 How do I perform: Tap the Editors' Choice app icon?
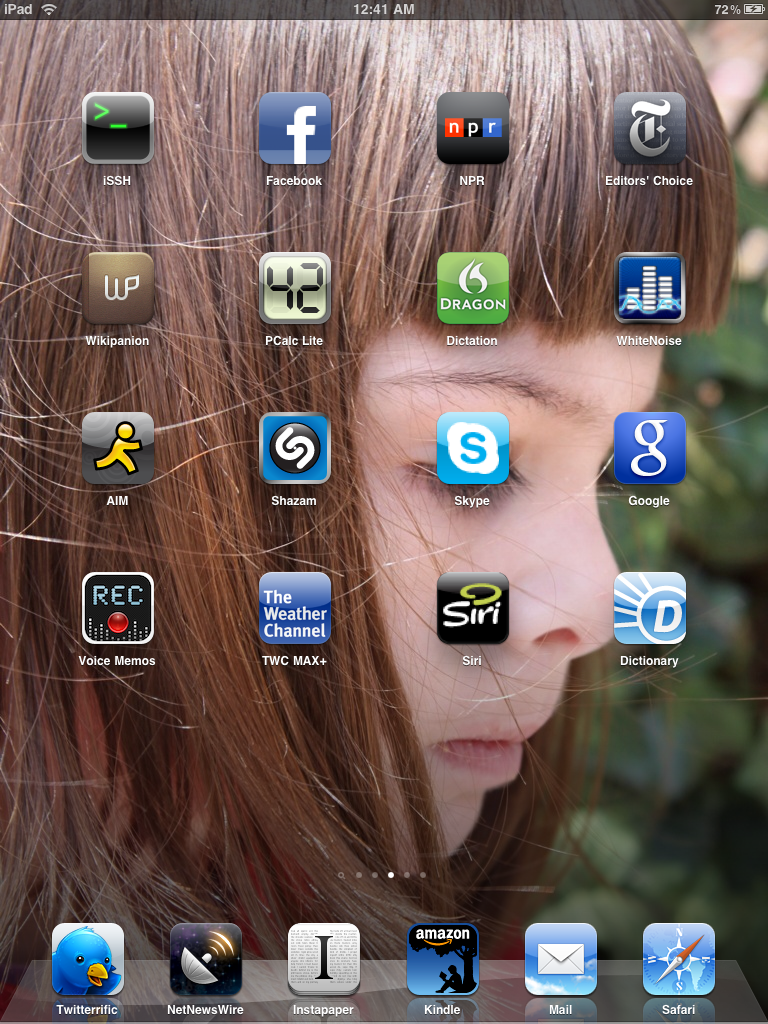649,128
